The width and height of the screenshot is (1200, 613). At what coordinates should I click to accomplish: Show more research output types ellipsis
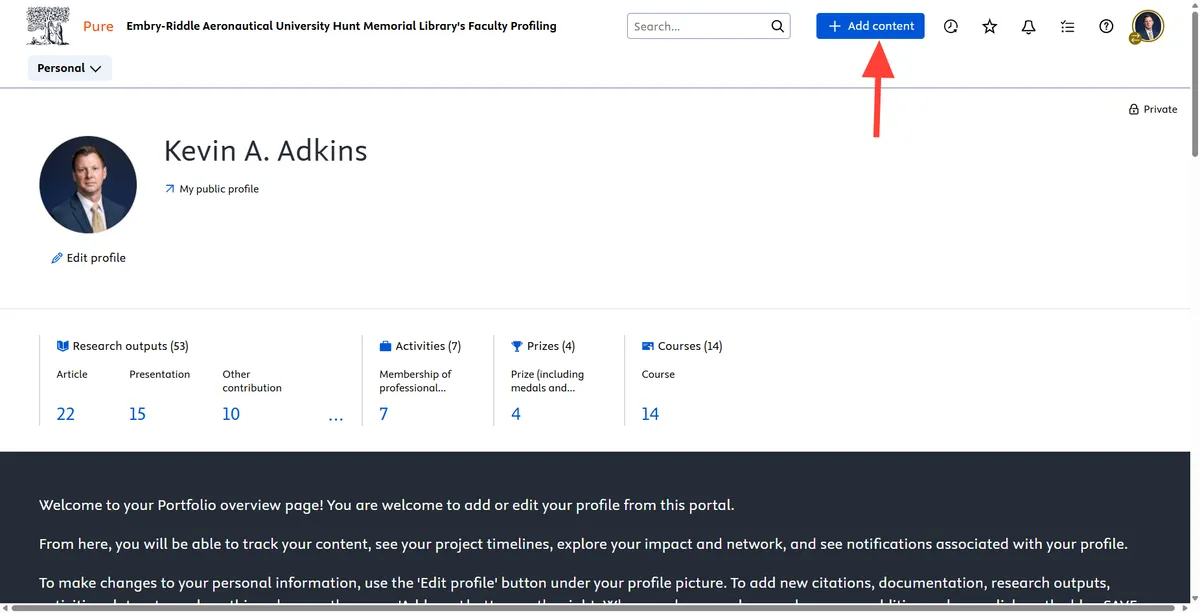tap(336, 418)
